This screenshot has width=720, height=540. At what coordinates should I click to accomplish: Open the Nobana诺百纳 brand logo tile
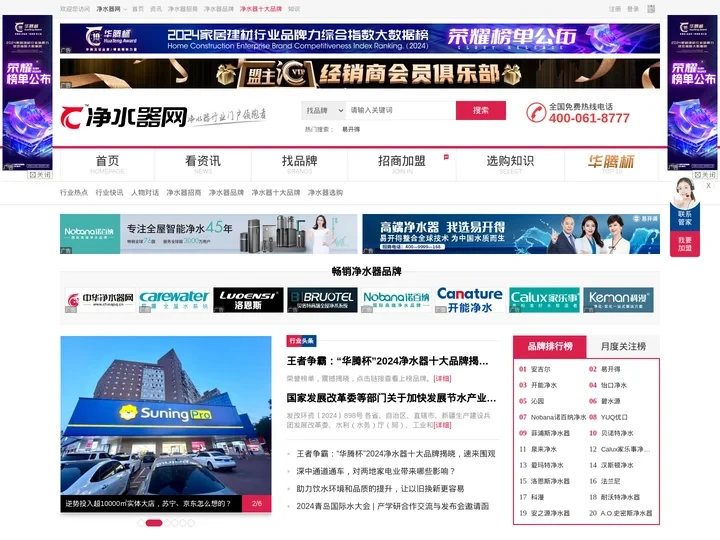[x=396, y=300]
